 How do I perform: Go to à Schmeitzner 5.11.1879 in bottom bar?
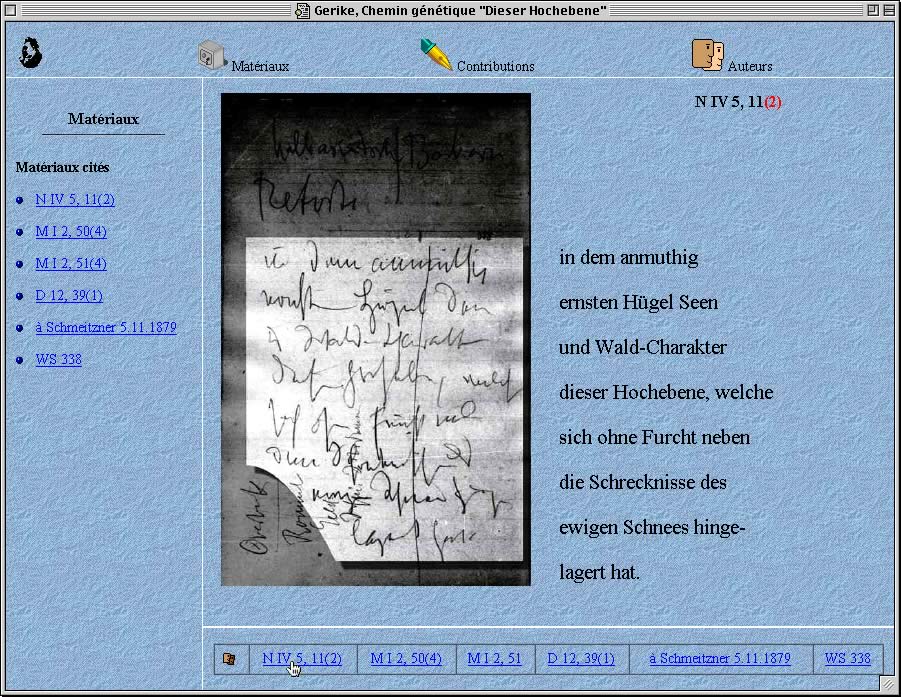point(720,659)
